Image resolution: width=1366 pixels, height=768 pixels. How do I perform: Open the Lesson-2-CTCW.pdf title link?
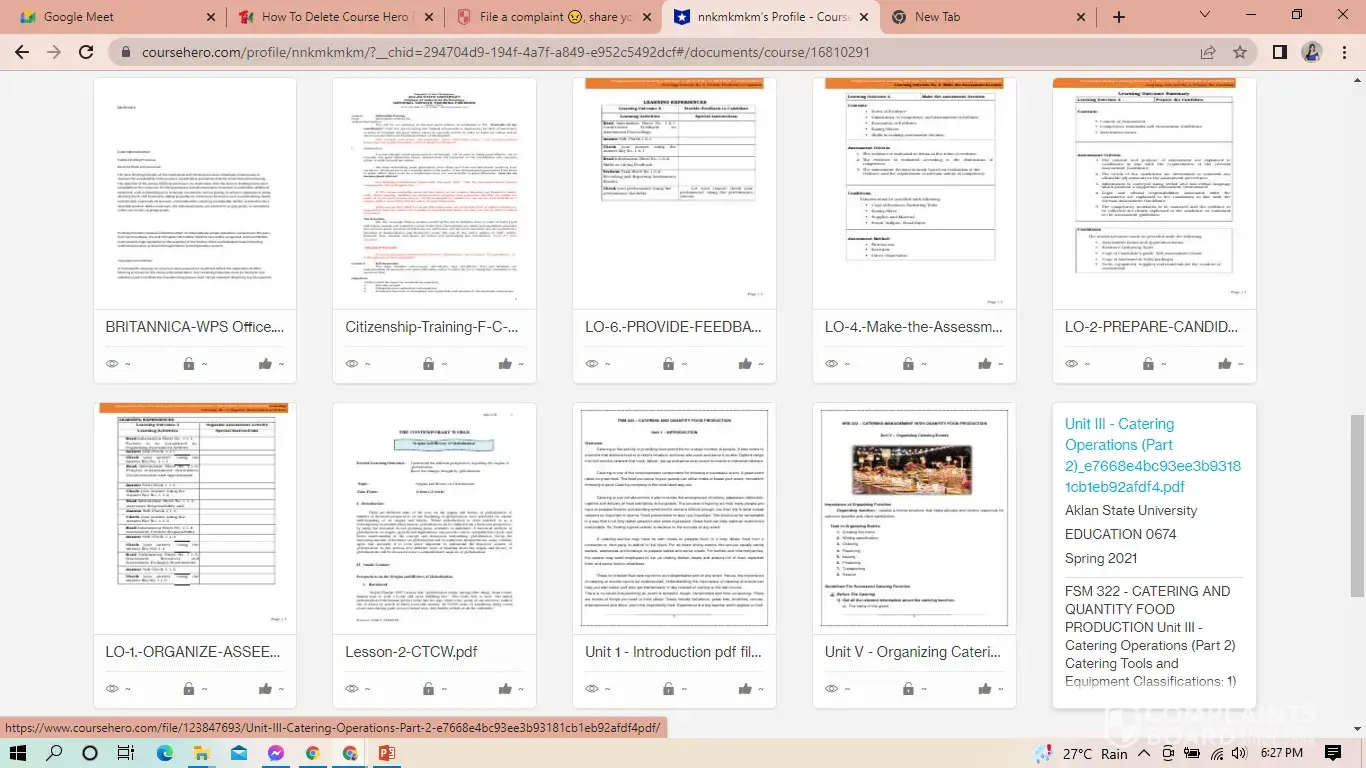(x=411, y=652)
